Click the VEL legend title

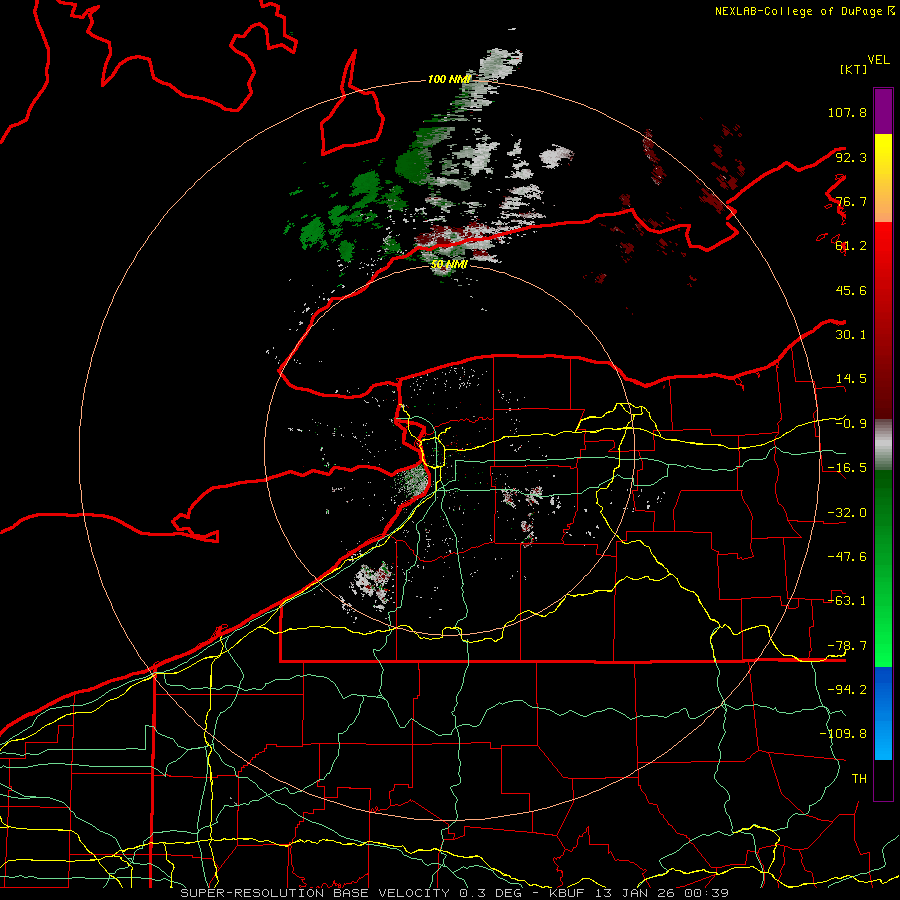[x=878, y=60]
